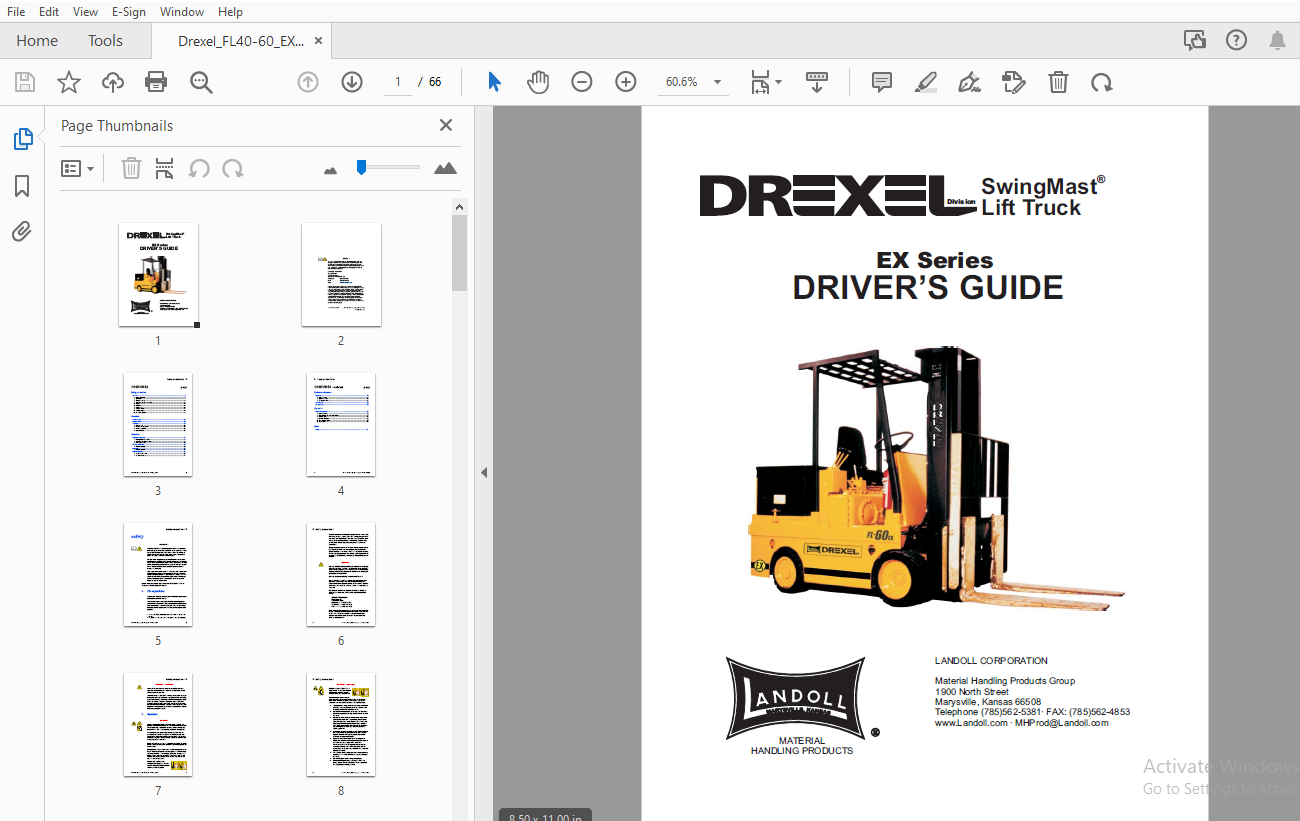Open the find text magnifier tool
1300x821 pixels.
click(x=201, y=82)
